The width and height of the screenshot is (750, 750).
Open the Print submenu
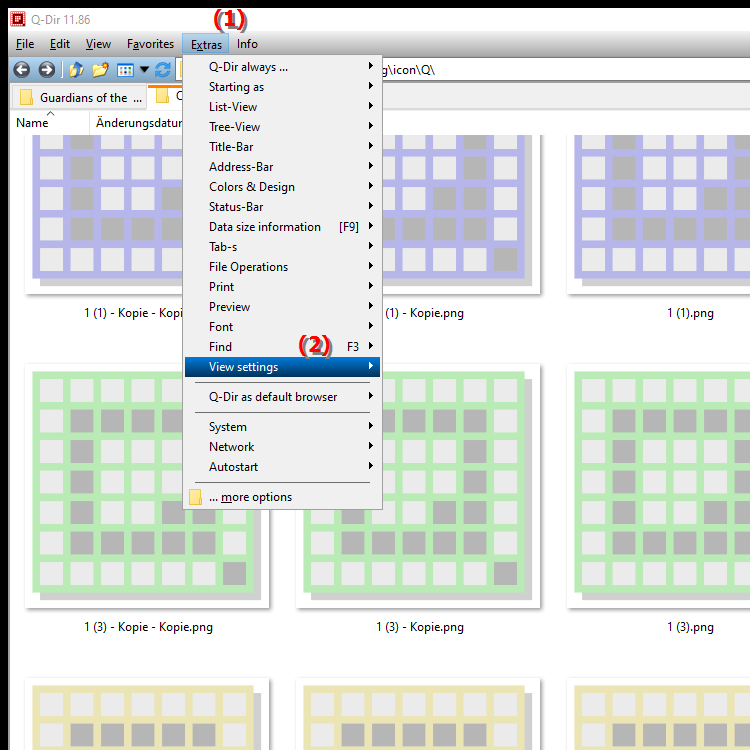(x=282, y=287)
